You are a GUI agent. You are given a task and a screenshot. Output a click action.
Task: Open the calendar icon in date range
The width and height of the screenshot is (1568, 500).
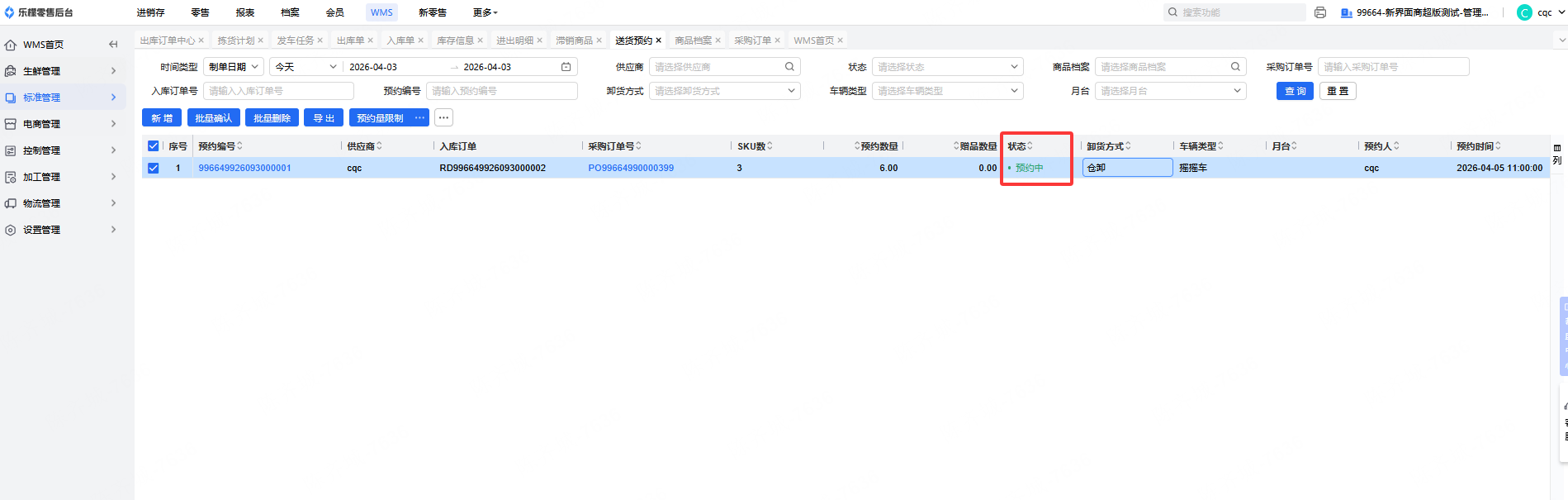[566, 67]
